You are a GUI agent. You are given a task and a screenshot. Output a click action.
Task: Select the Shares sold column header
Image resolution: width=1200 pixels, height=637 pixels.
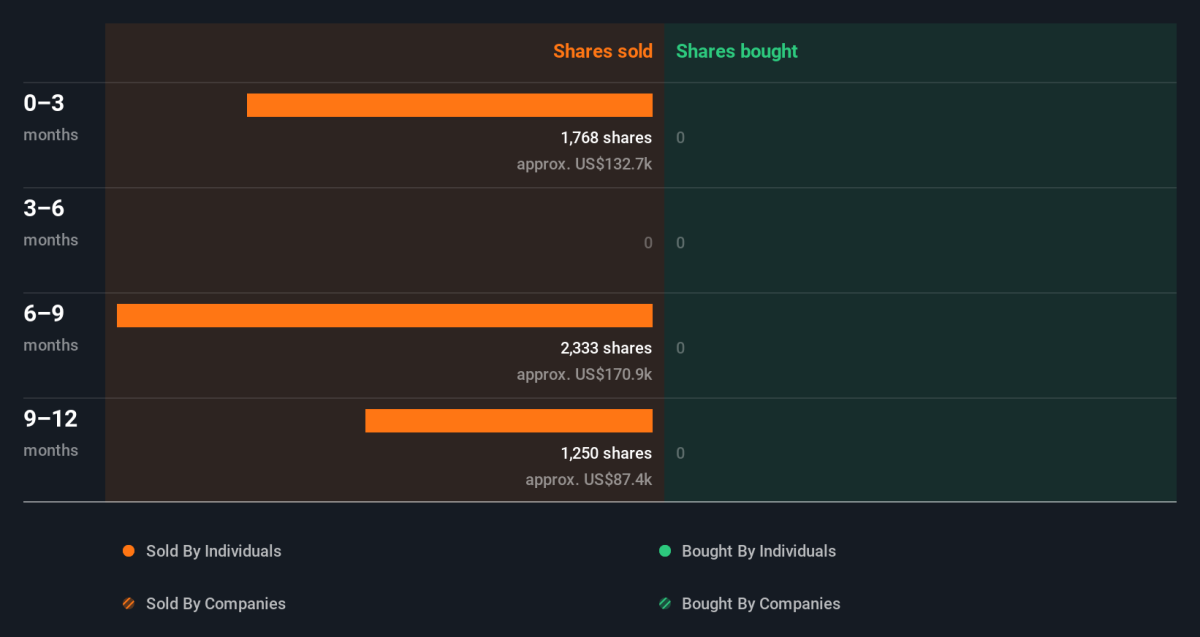tap(603, 51)
